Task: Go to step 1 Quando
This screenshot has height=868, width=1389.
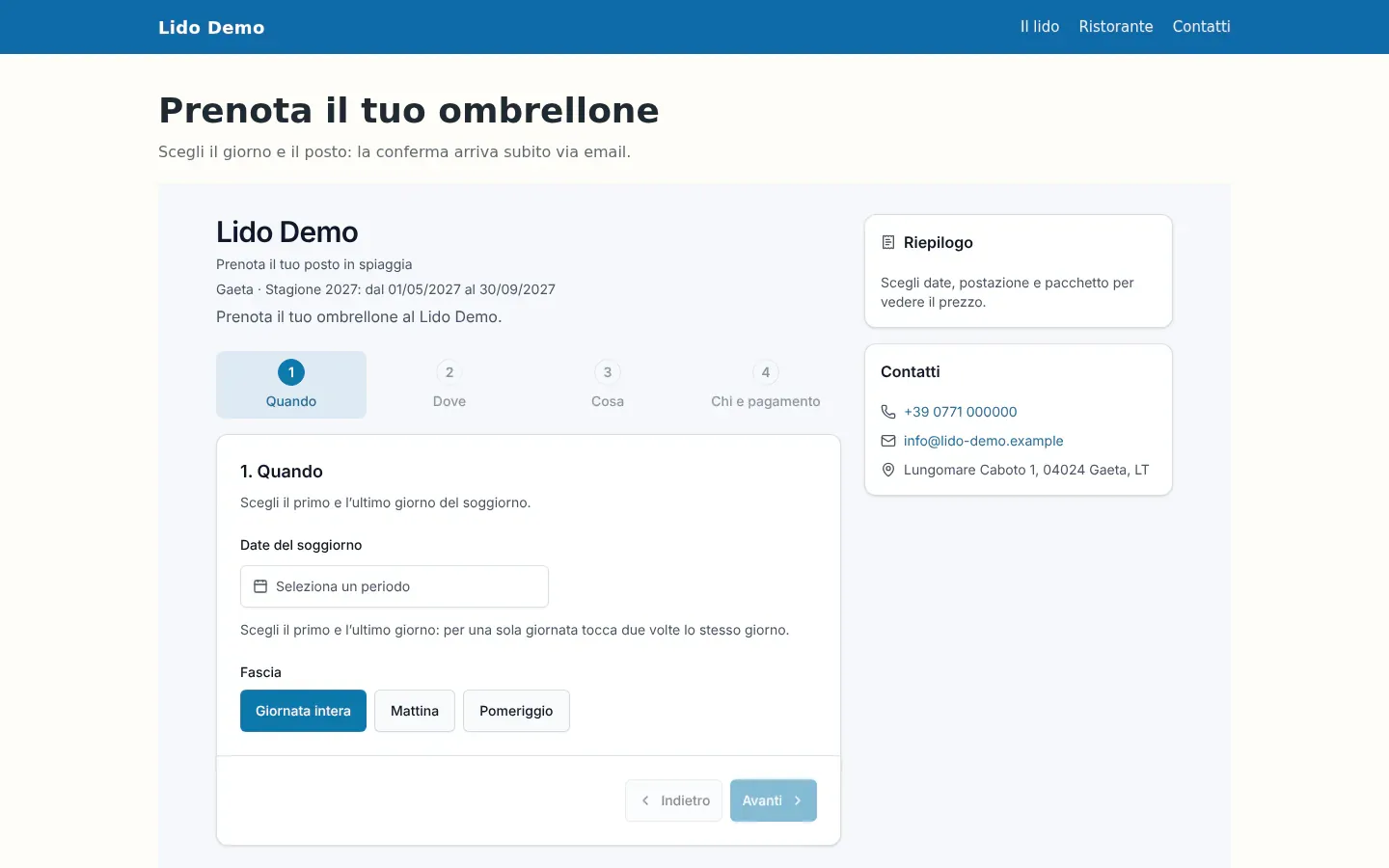Action: [x=291, y=385]
